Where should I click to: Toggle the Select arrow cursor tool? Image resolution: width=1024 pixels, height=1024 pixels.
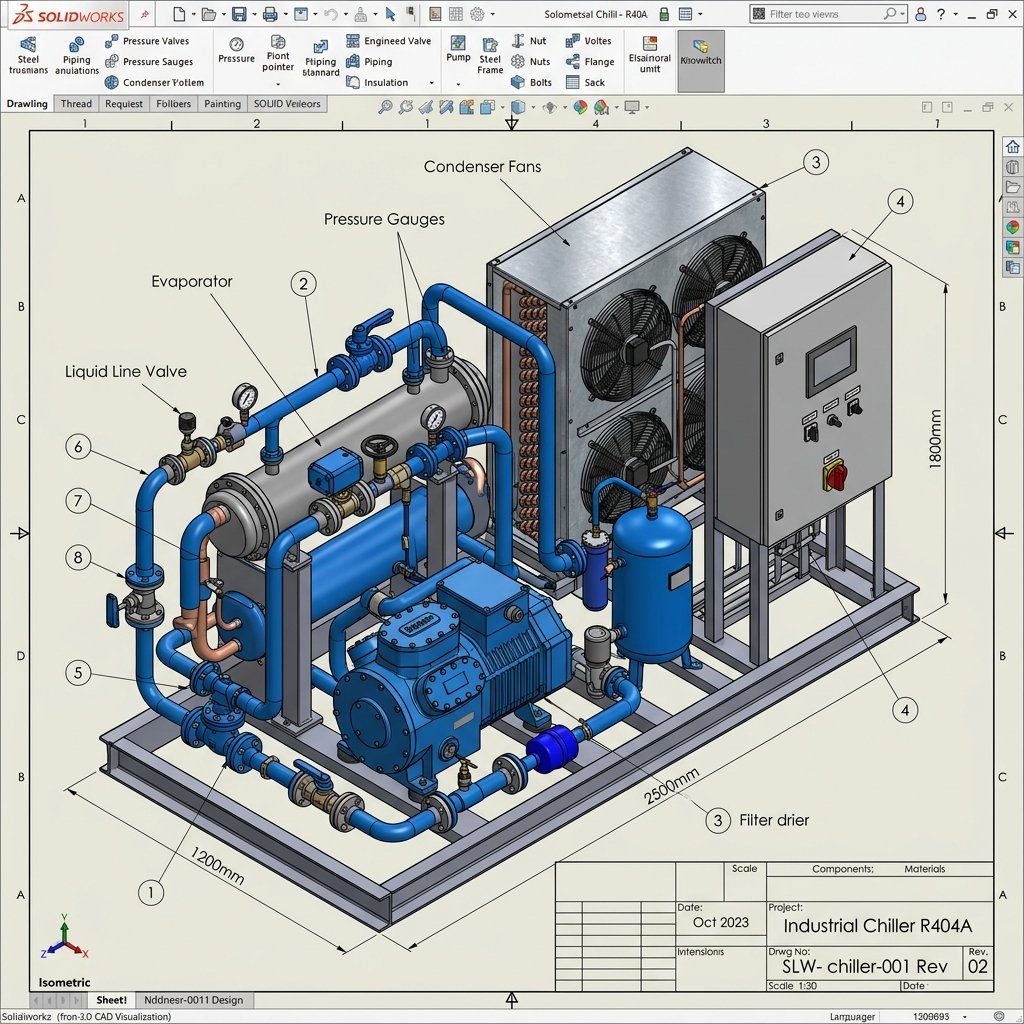pyautogui.click(x=390, y=14)
